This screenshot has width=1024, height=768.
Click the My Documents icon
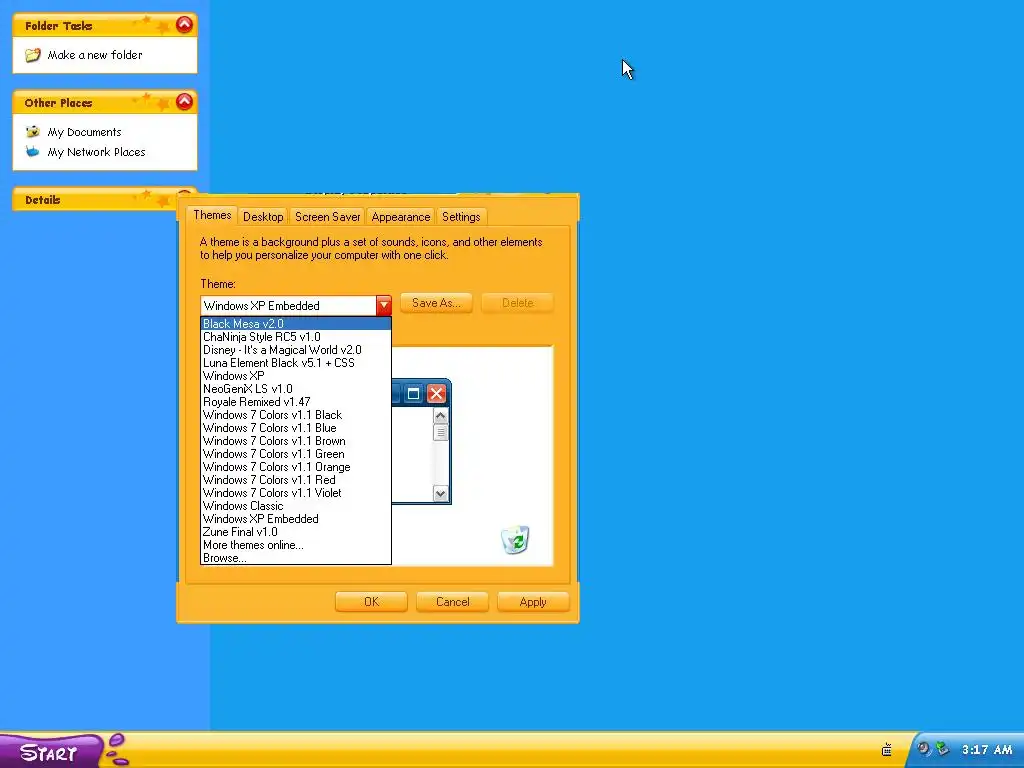[33, 132]
